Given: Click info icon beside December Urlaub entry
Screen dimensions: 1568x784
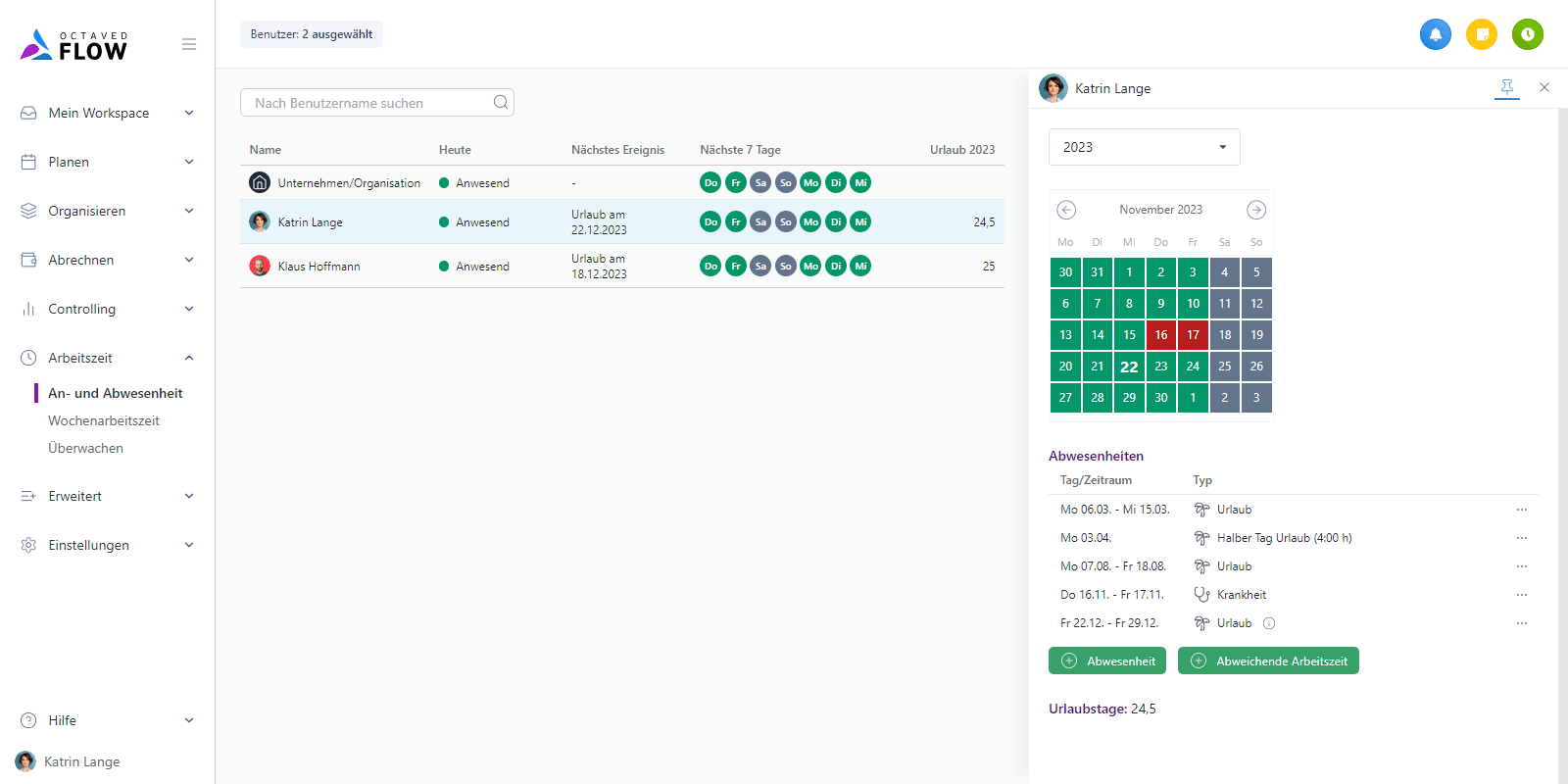Looking at the screenshot, I should (1269, 623).
